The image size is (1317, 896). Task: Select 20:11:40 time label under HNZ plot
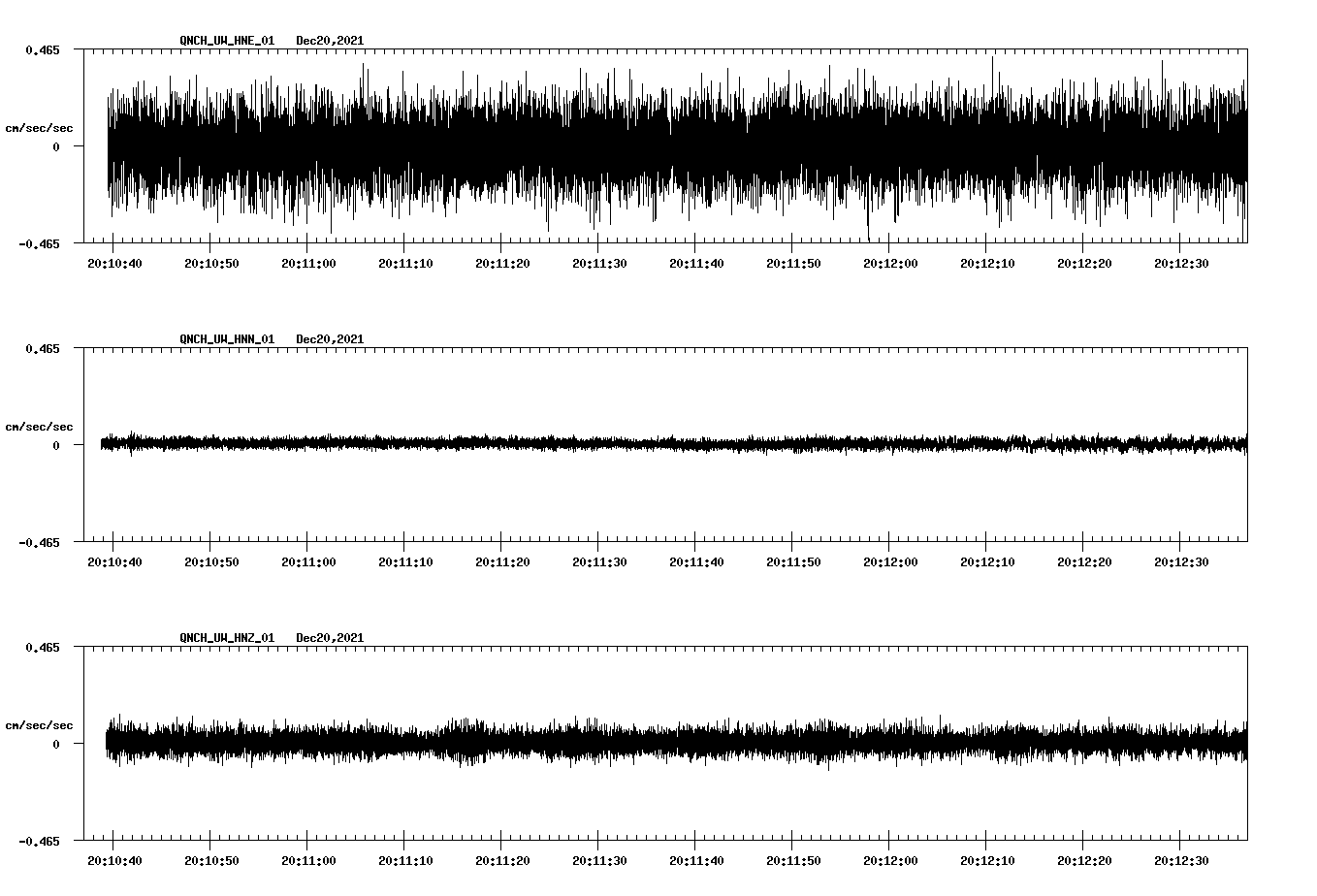696,861
